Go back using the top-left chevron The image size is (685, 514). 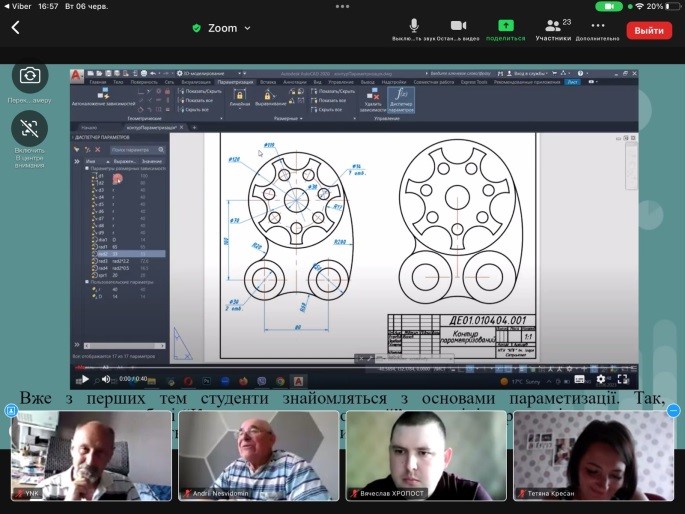[15, 28]
